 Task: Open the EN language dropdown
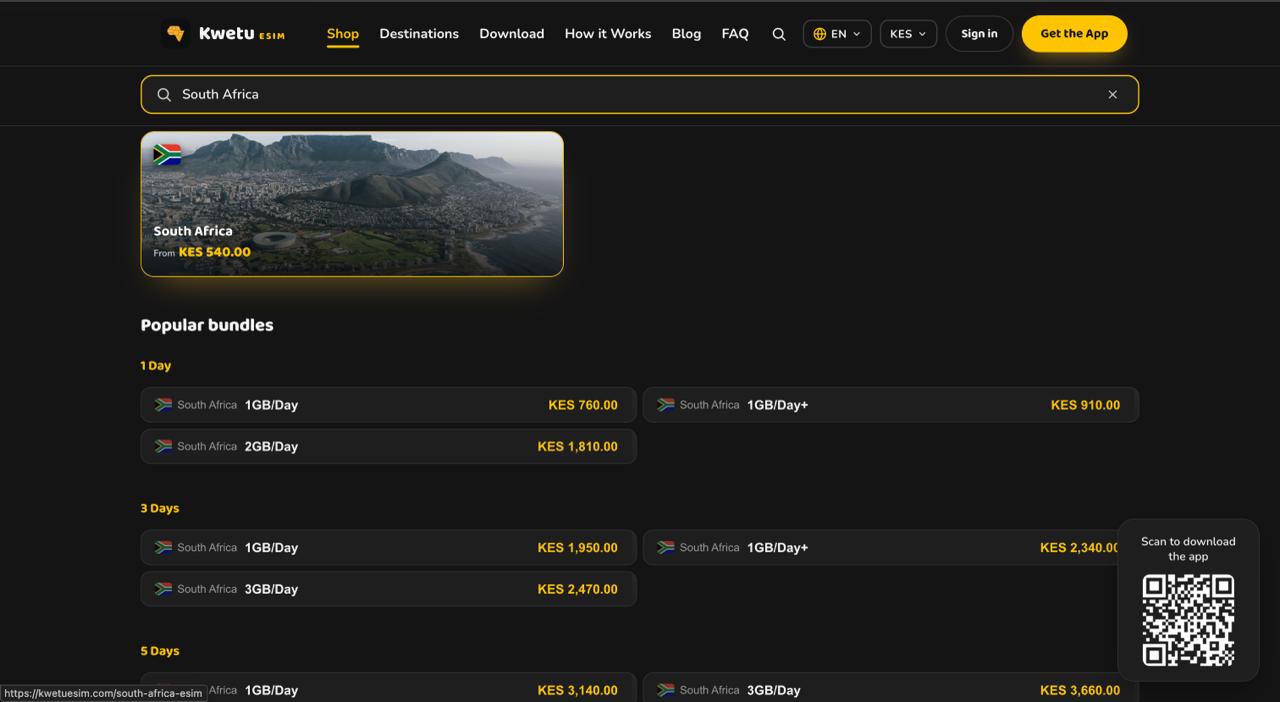(x=837, y=34)
